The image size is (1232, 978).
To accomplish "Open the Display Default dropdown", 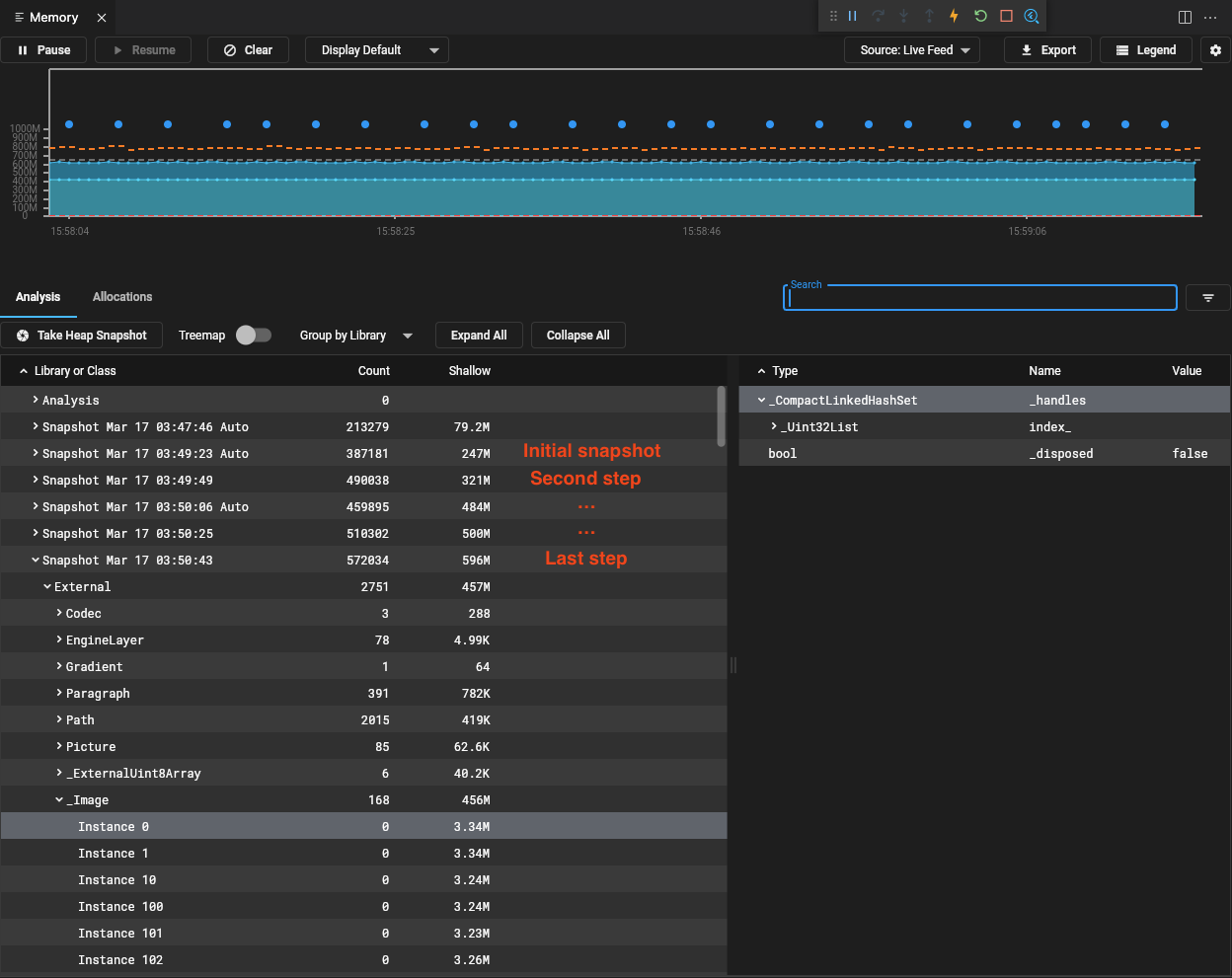I will [377, 50].
